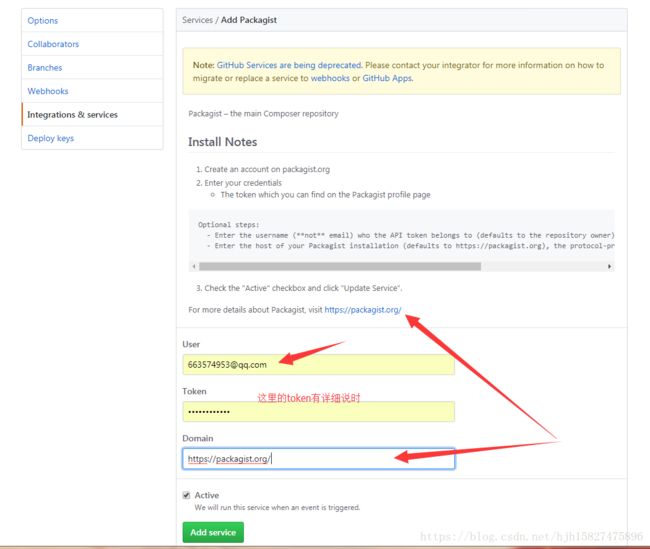The image size is (650, 549).
Task: Click the 'Optional steps:' code line
Action: coord(228,225)
